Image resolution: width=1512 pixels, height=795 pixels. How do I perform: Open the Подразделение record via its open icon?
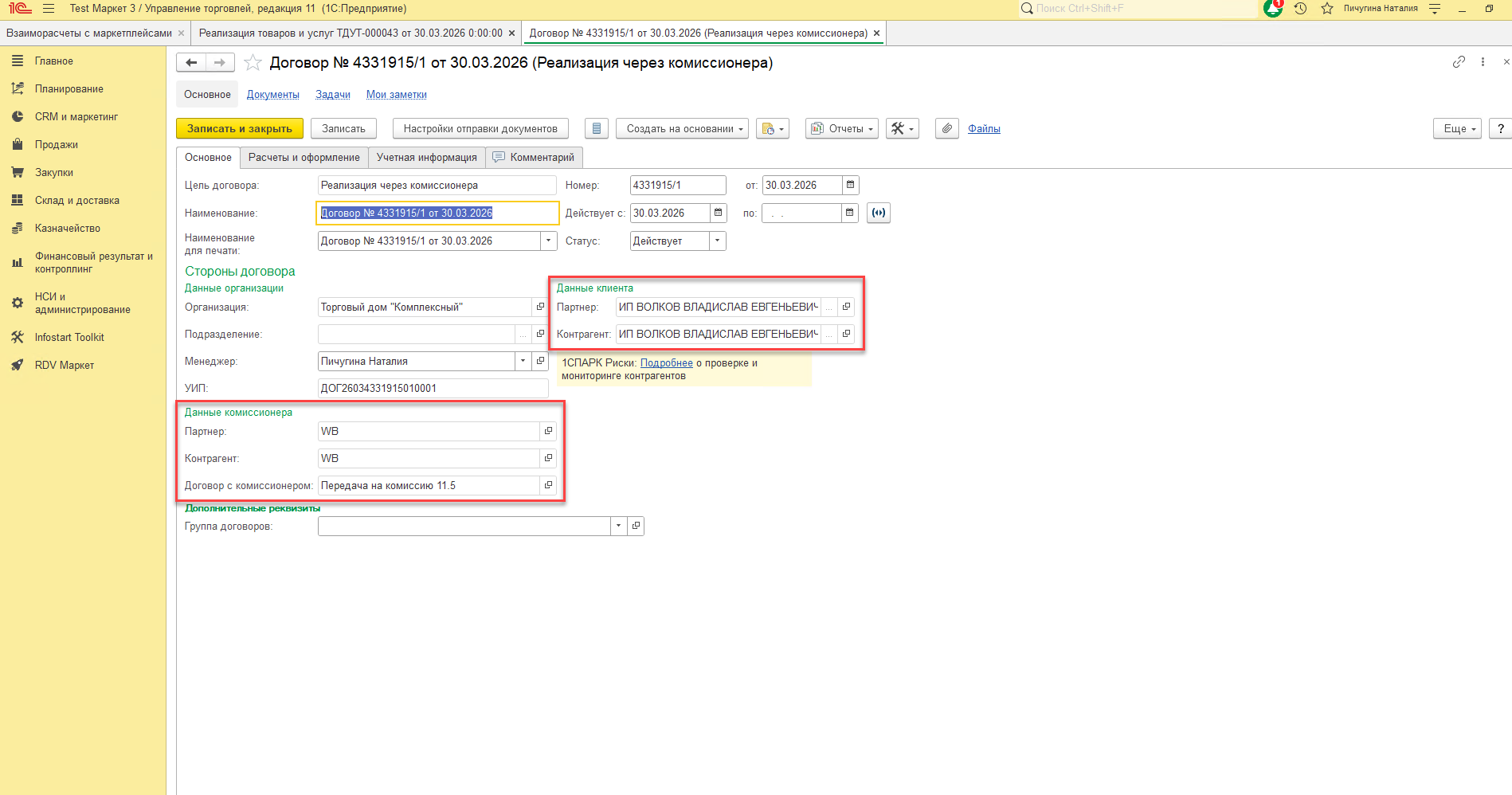tap(540, 335)
